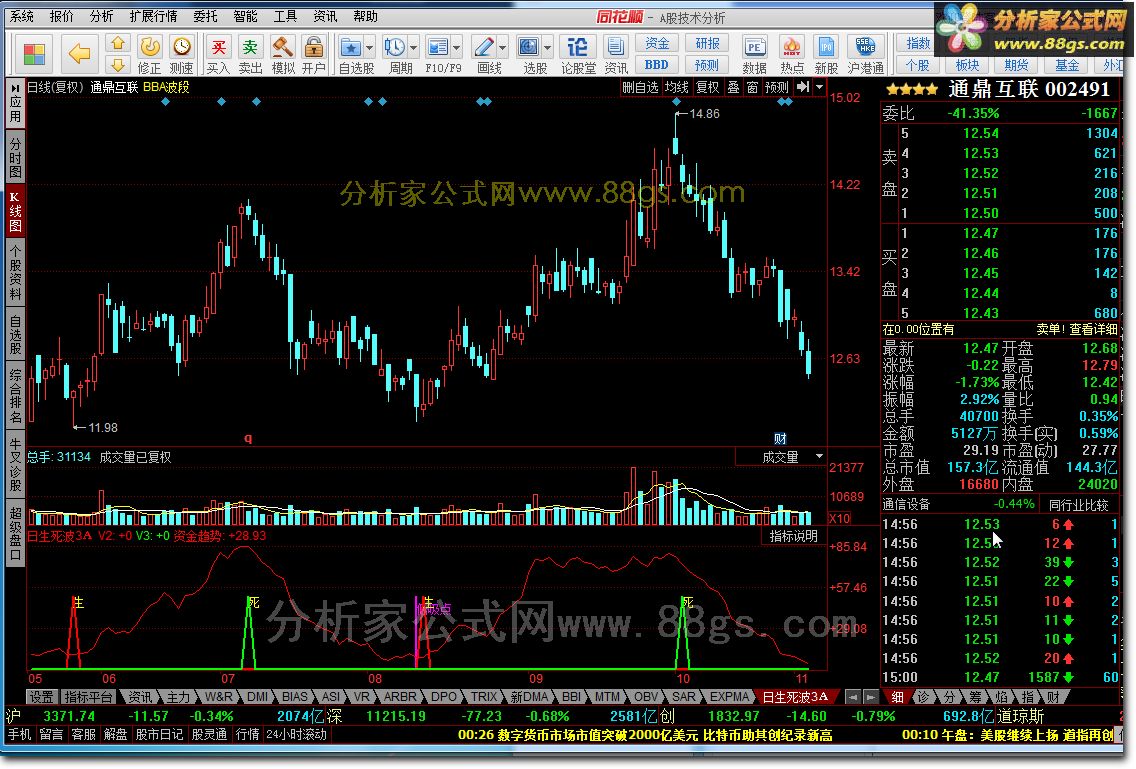
Task: Expand the 自选股 dropdown arrow
Action: tap(369, 49)
